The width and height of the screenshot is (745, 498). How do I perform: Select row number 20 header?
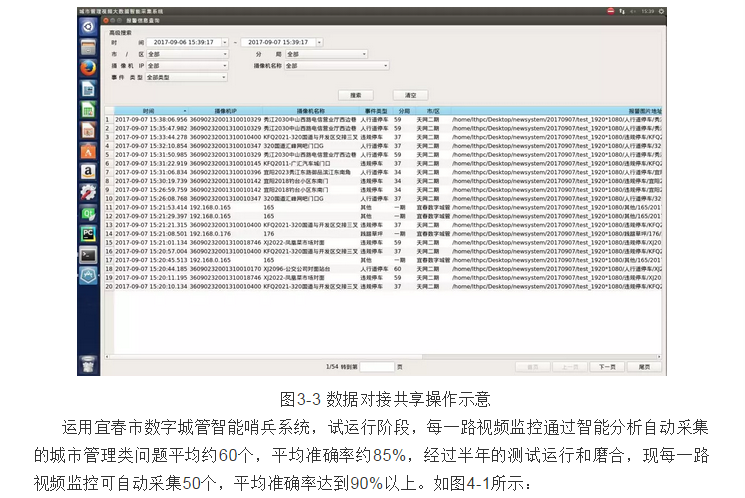(x=109, y=287)
